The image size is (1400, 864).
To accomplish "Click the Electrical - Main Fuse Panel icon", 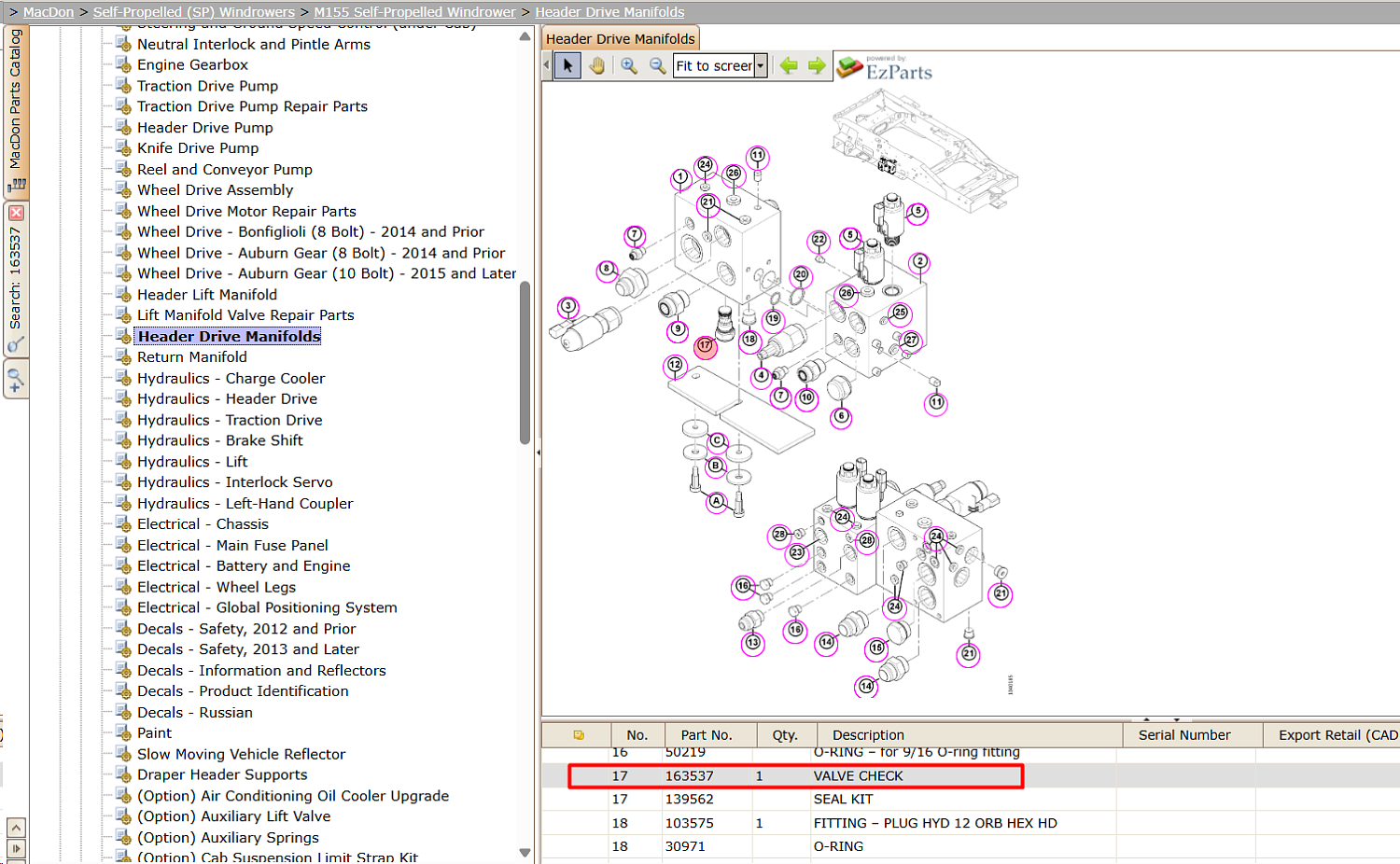I will (122, 545).
